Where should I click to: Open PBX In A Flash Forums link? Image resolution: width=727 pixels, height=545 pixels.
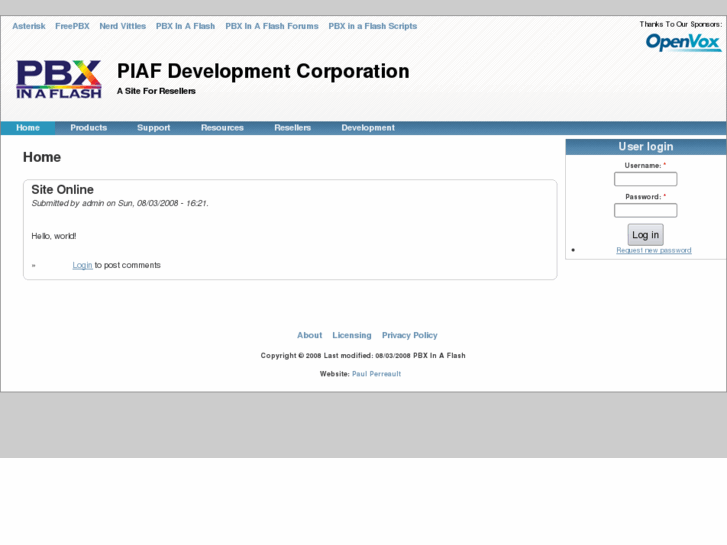[272, 26]
